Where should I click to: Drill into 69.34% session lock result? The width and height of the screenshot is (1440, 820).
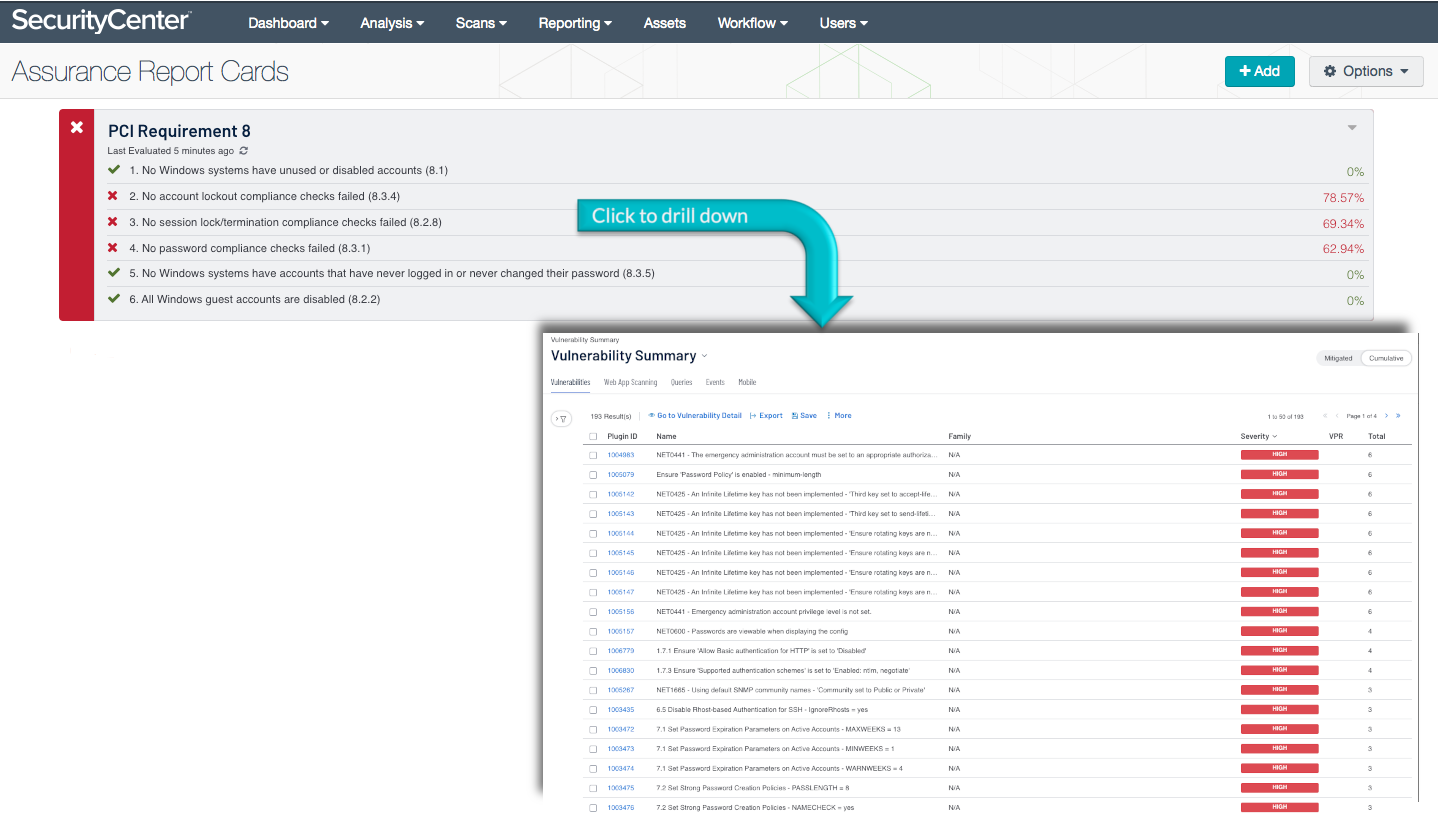coord(1343,224)
